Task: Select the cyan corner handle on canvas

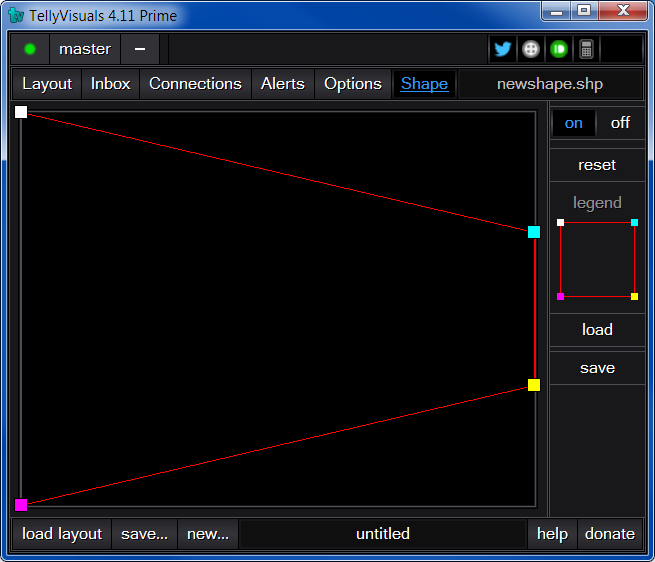Action: (x=534, y=232)
